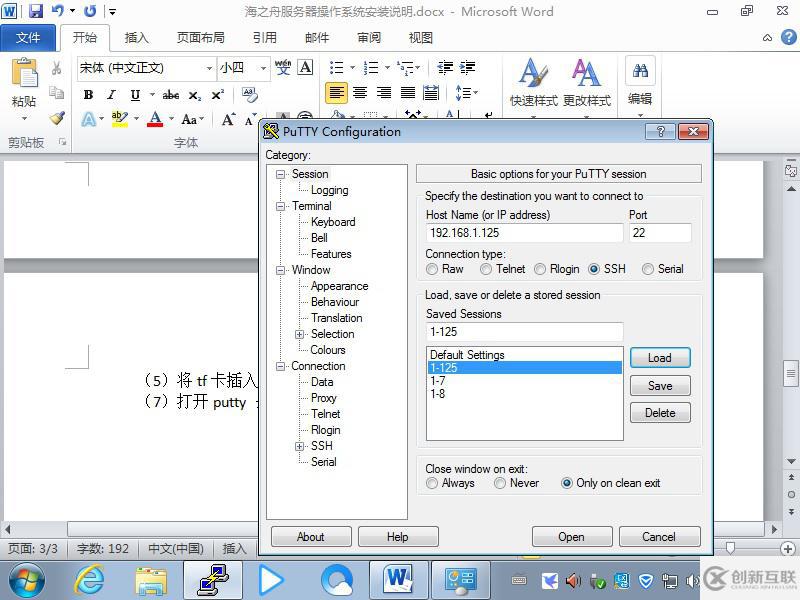
Task: Switch to 邮件 Mailings tab
Action: tap(317, 38)
